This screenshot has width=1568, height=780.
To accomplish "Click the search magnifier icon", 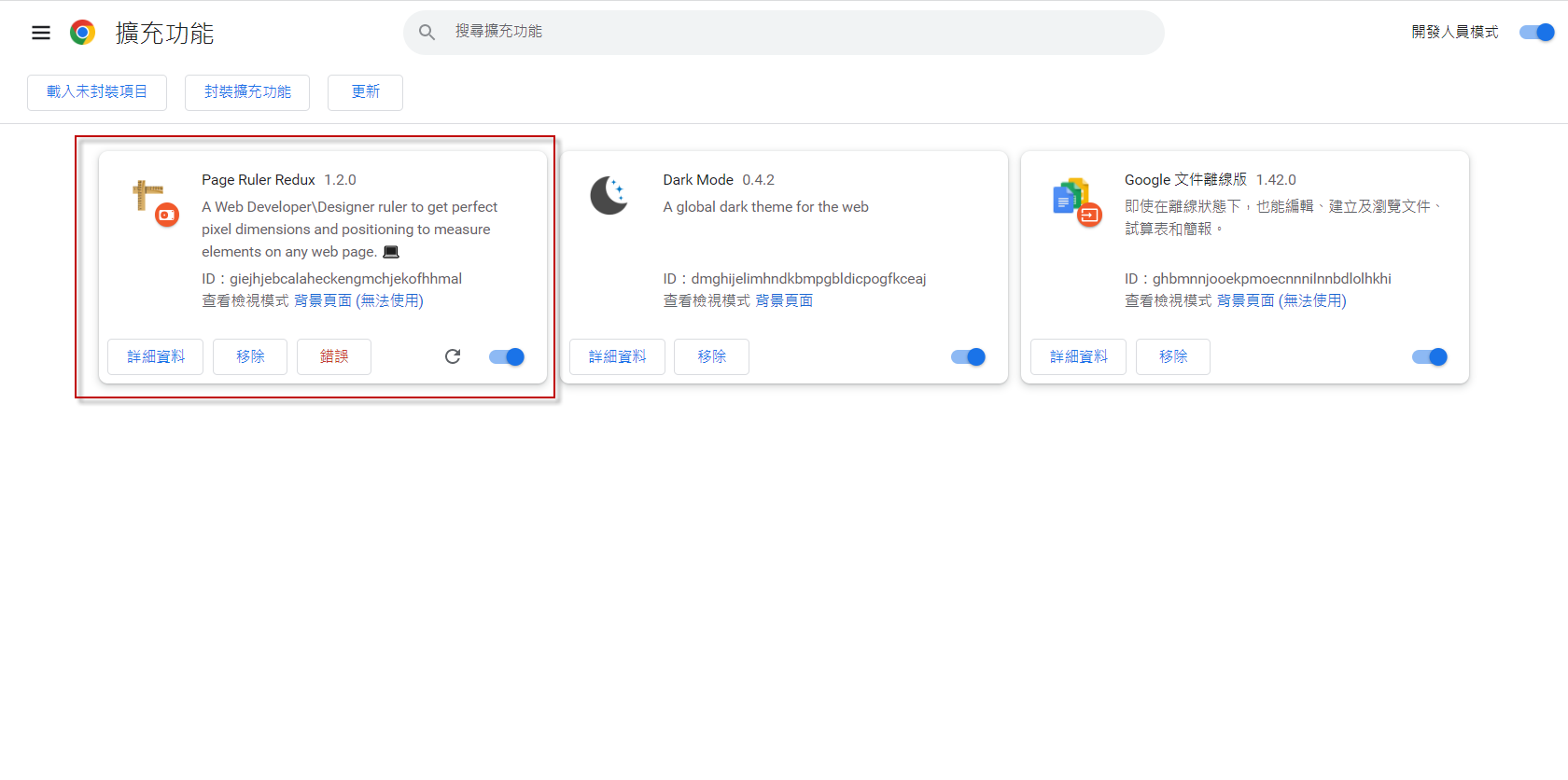I will 427,33.
